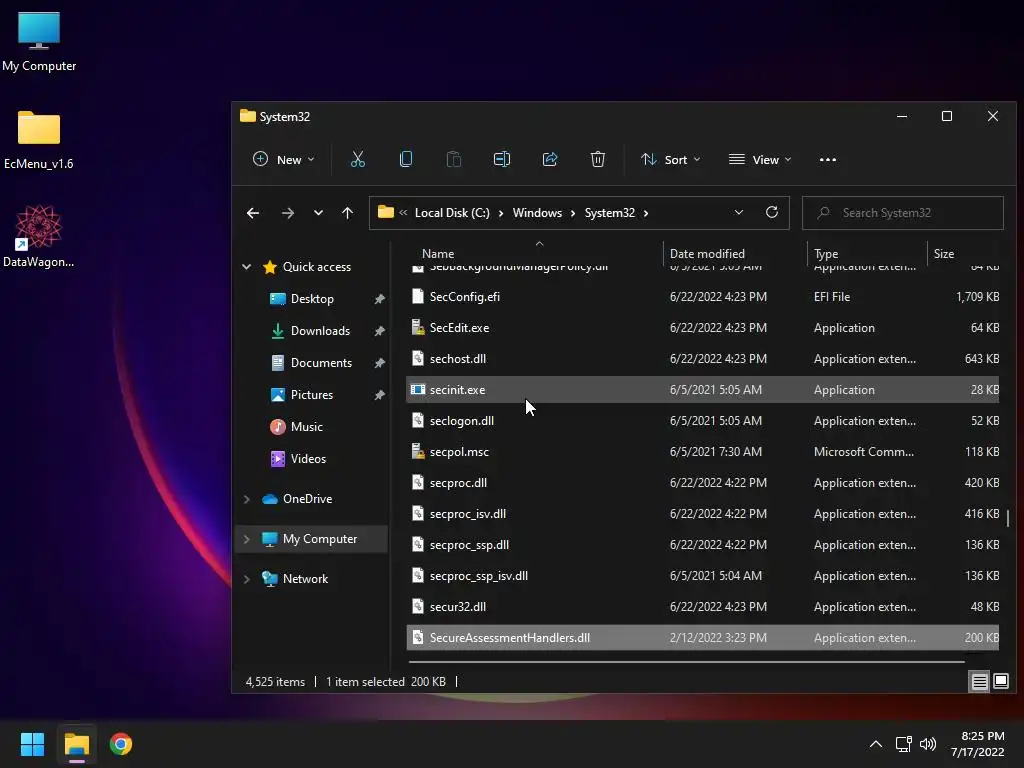Screen dimensions: 1024x768
Task: Open the View layout dropdown
Action: coord(760,159)
